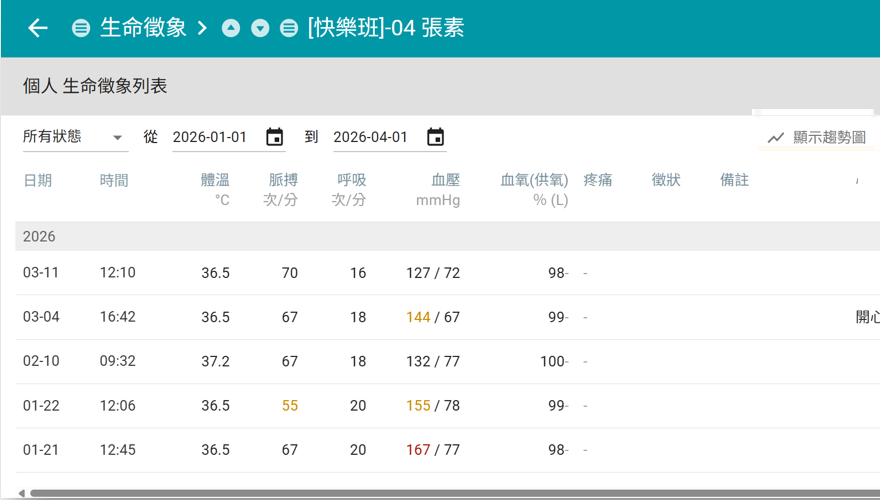Viewport: 880px width, 500px height.
Task: Click the horizontal scrollbar at the bottom
Action: coord(455,493)
